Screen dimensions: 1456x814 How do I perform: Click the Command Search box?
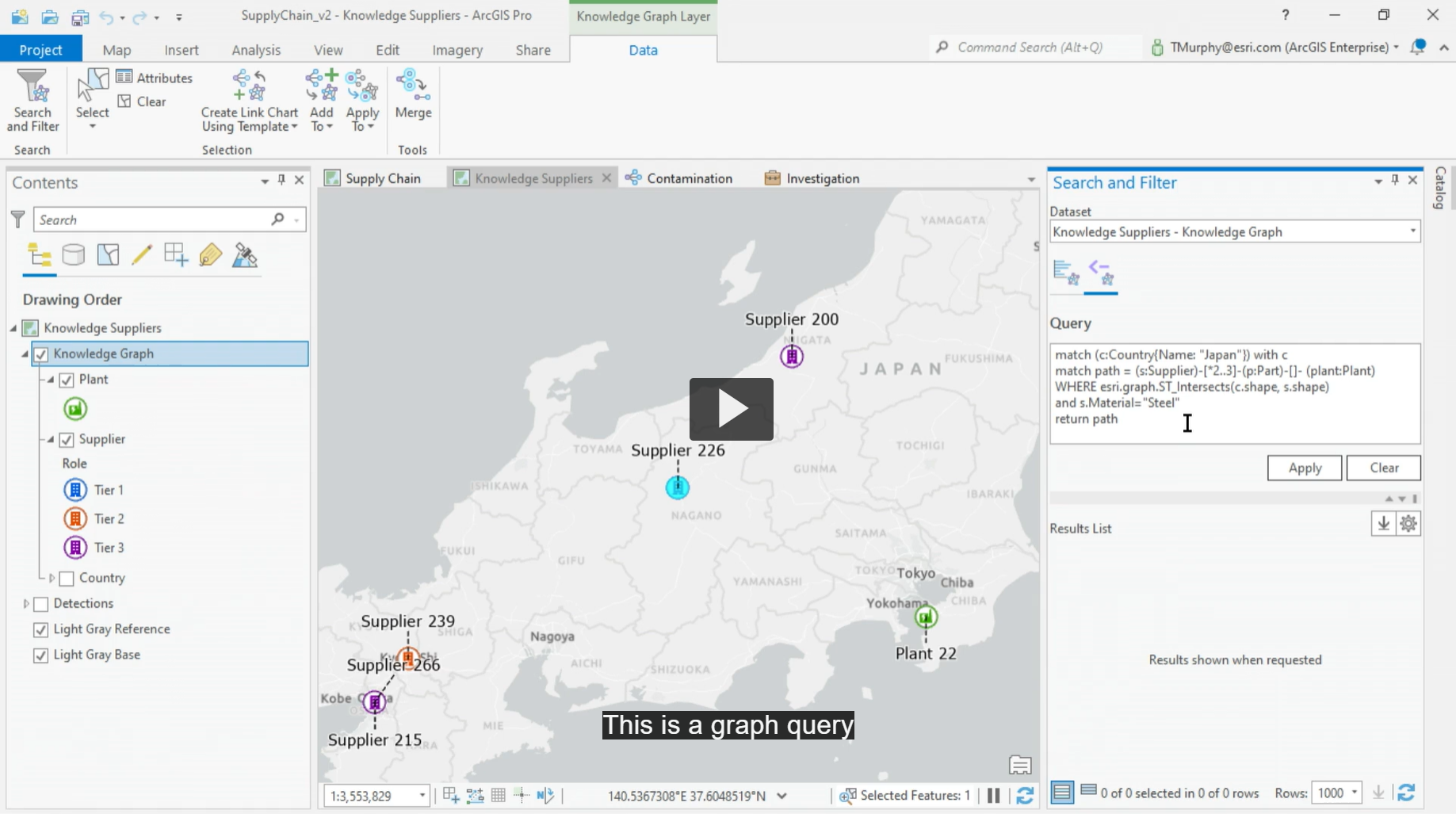coord(1035,47)
